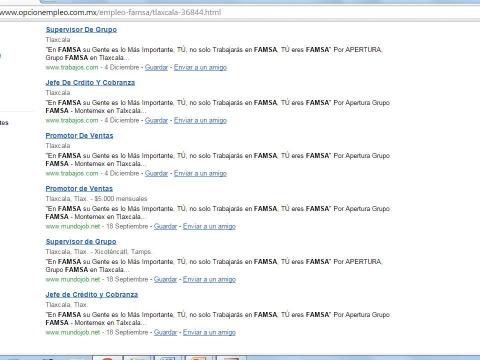This screenshot has width=480, height=360.
Task: Save the Jefe De Crdito Y Cobranza job
Action: [x=156, y=120]
